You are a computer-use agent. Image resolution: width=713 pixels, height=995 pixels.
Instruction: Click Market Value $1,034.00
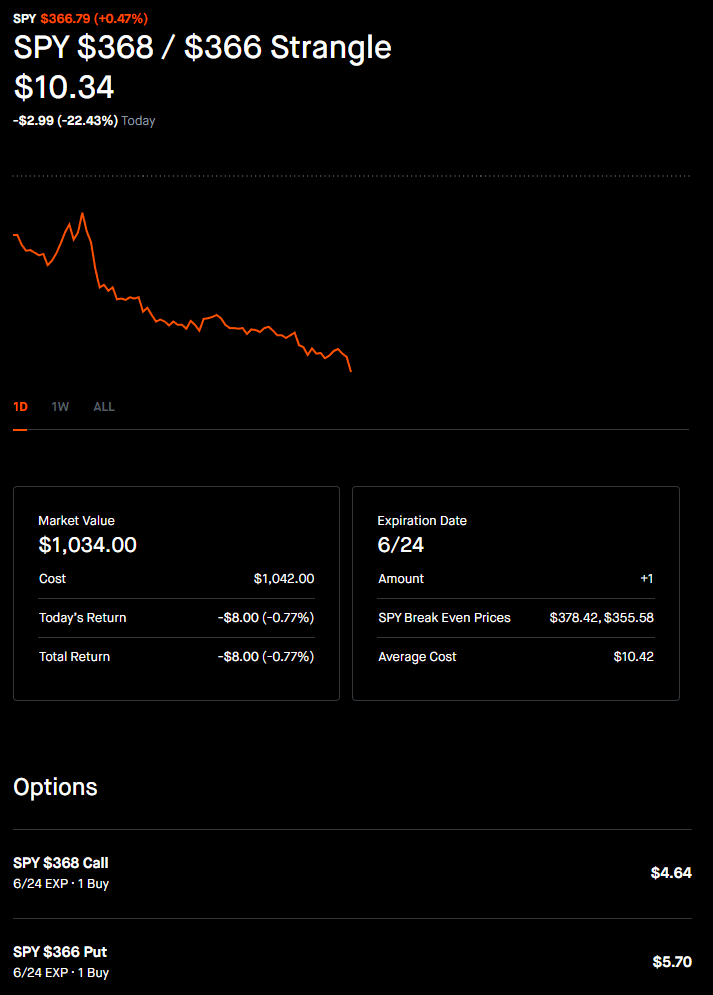click(88, 545)
